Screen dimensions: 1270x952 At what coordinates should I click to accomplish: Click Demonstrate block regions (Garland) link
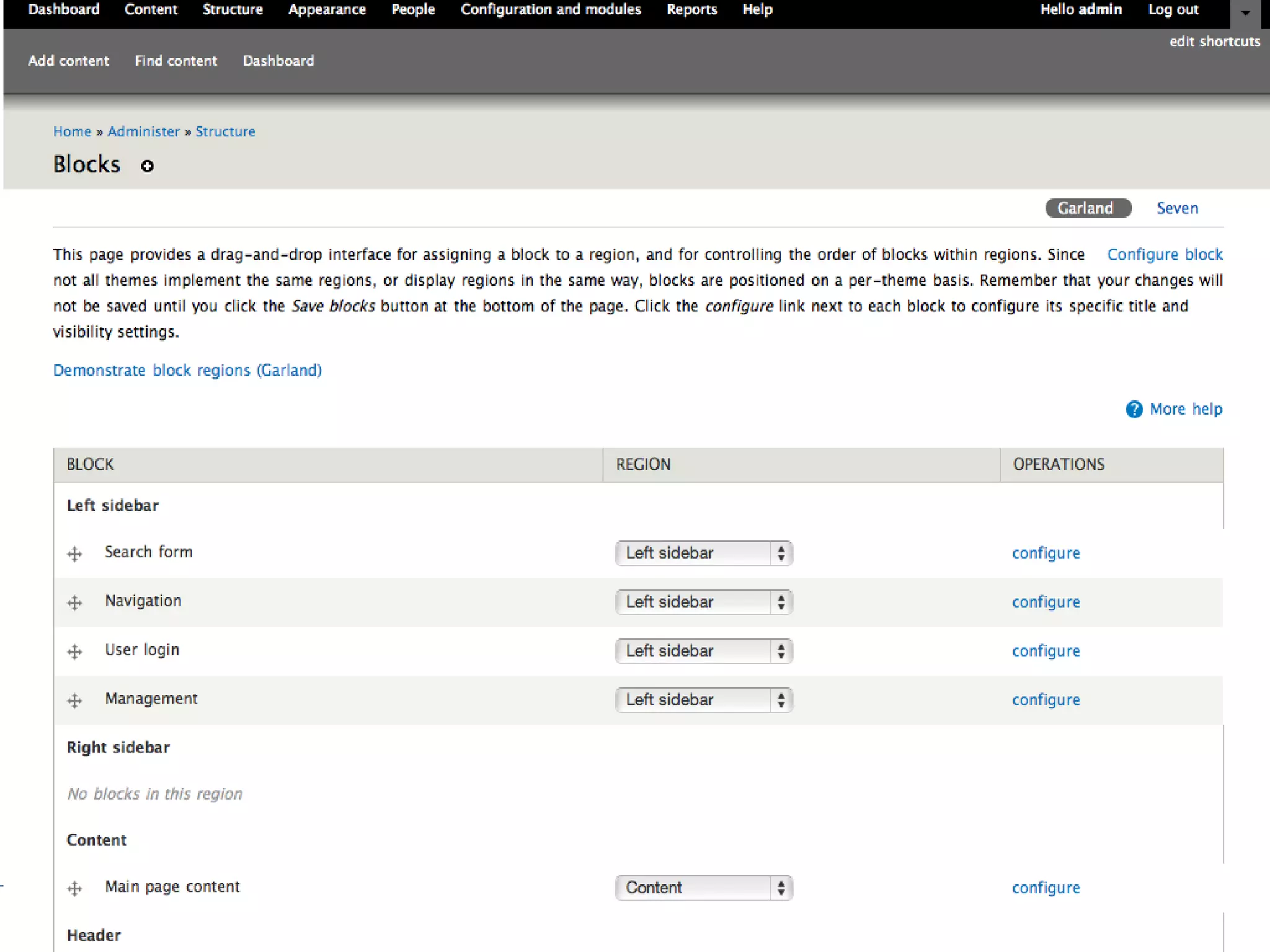[187, 370]
